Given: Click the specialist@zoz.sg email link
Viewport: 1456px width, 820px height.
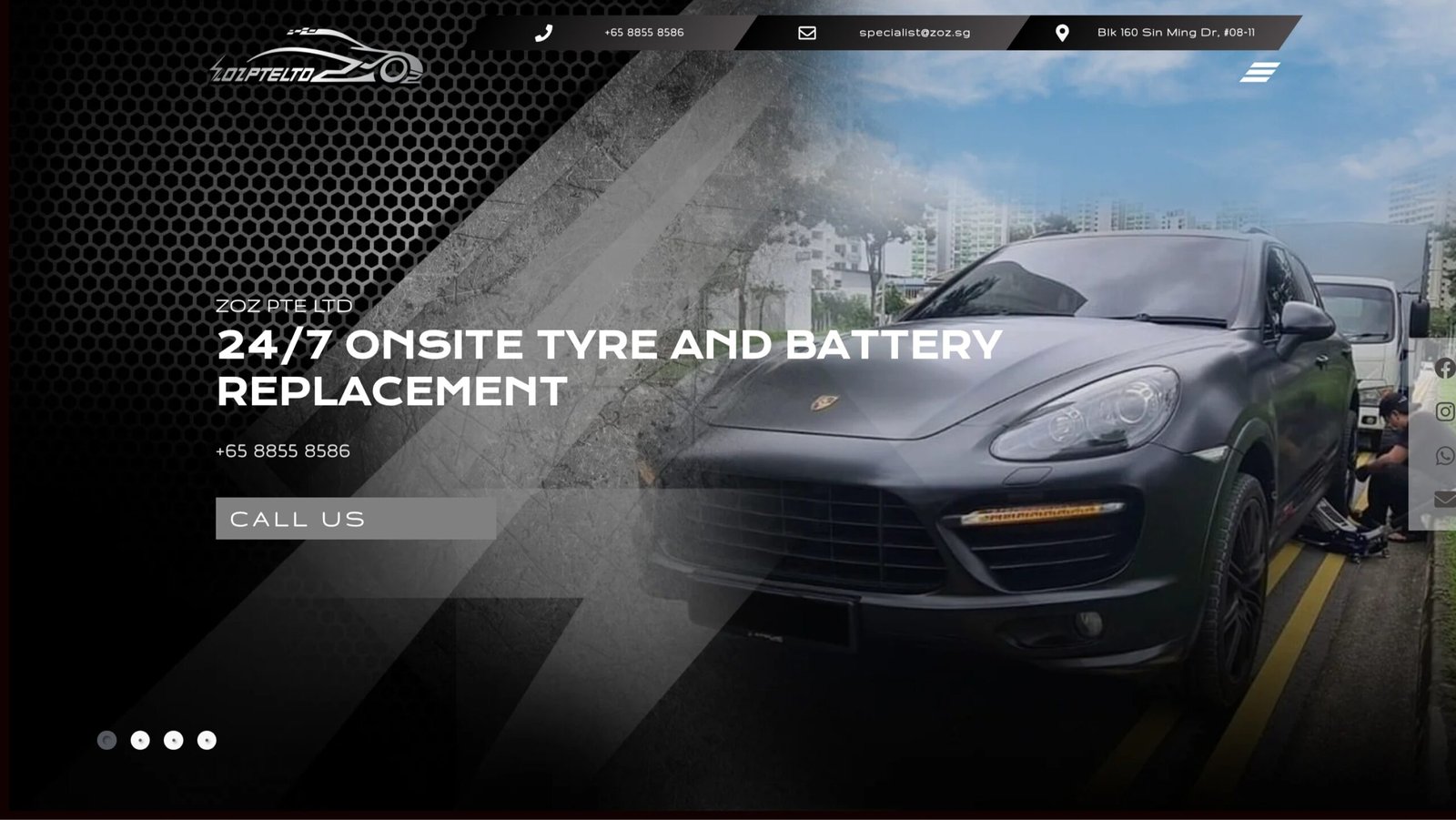Looking at the screenshot, I should click(915, 33).
